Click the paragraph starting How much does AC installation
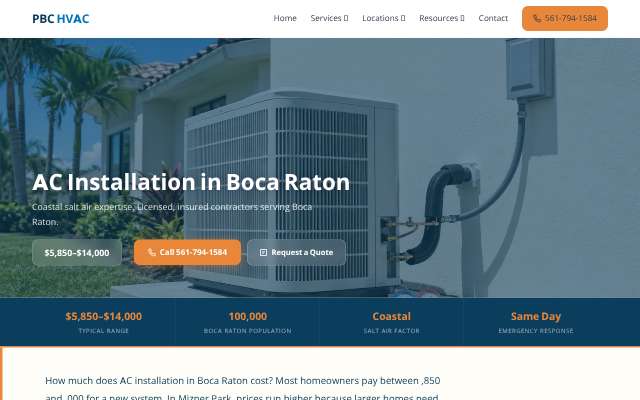 [x=242, y=388]
